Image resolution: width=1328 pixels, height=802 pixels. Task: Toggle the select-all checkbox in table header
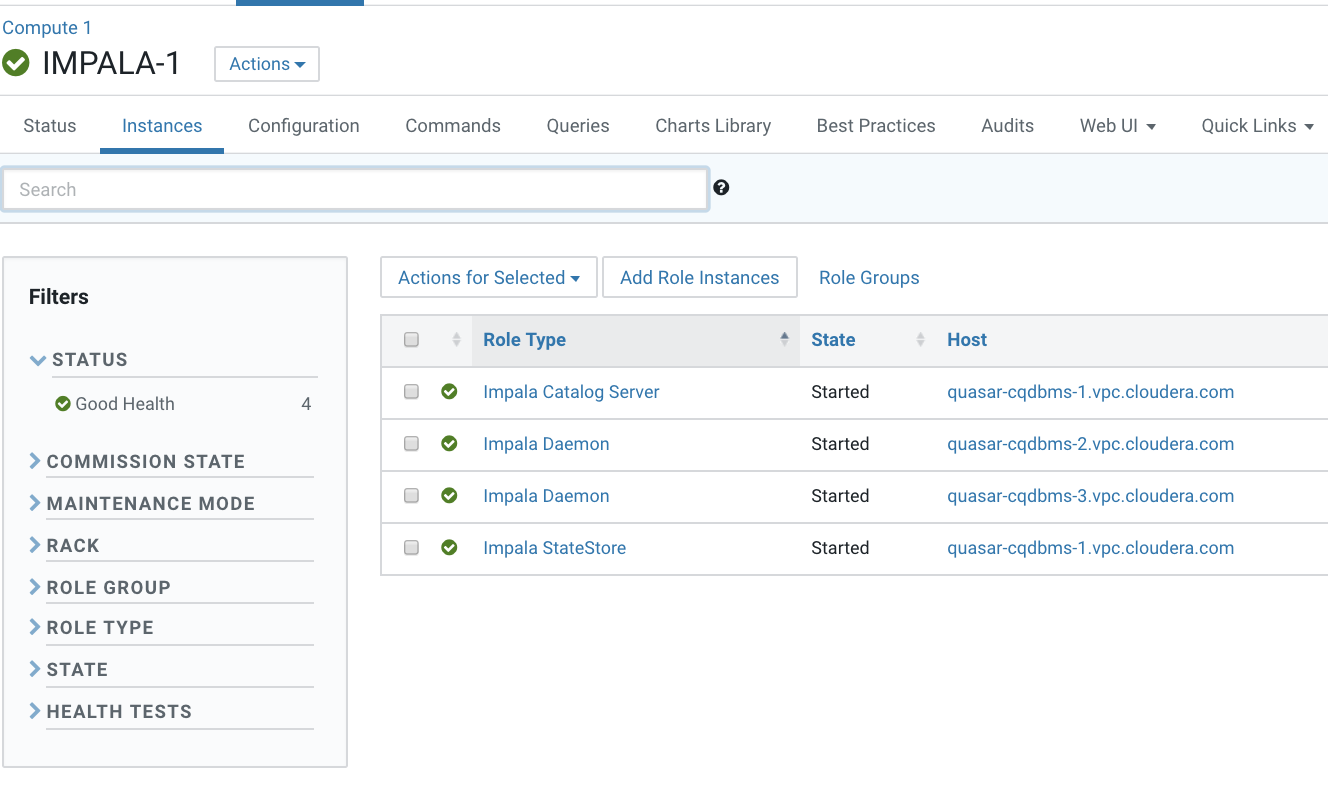(411, 340)
